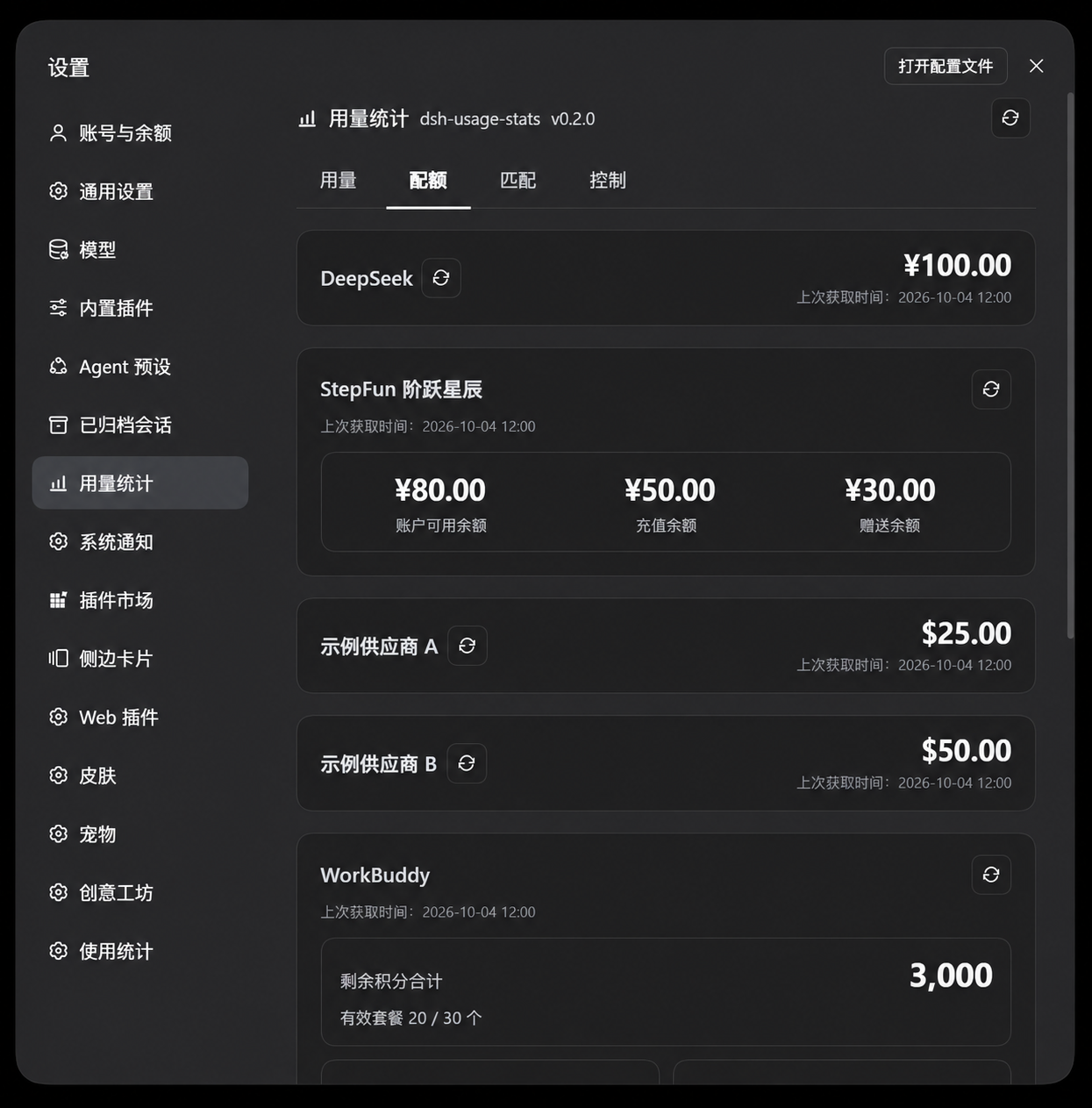Open 插件市场 in the sidebar
The width and height of the screenshot is (1092, 1108).
[140, 600]
